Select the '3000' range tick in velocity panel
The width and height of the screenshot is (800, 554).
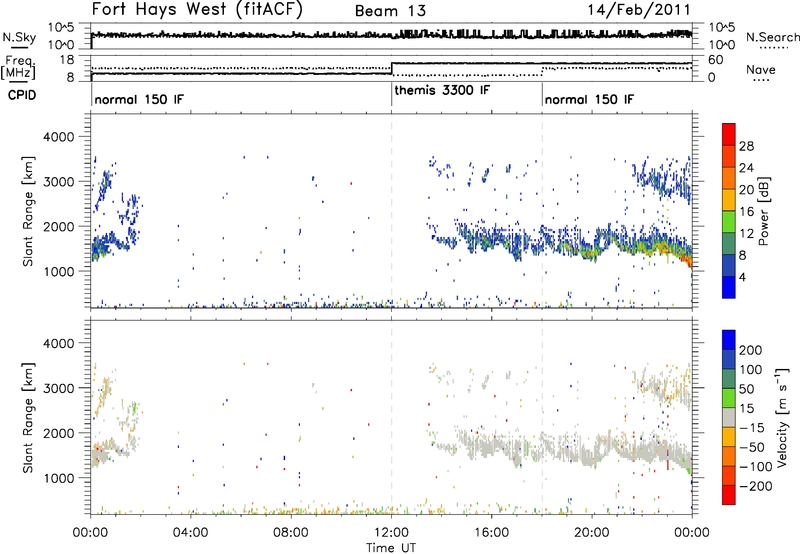click(x=59, y=388)
